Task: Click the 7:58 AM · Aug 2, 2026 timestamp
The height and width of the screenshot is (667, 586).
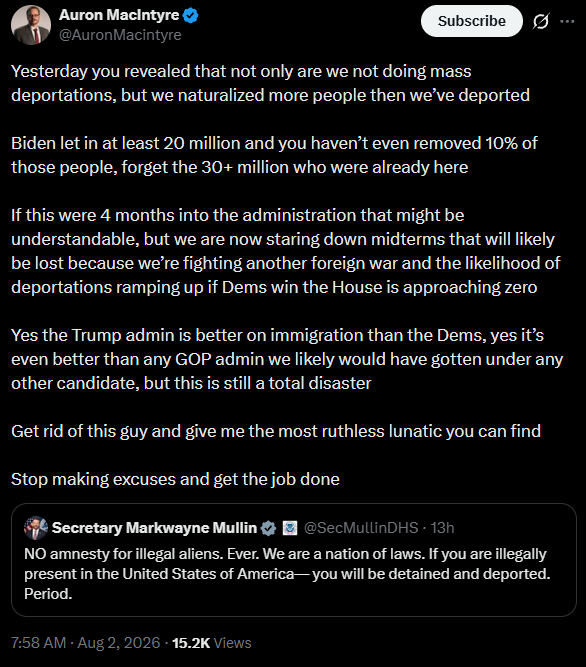Action: (x=85, y=643)
